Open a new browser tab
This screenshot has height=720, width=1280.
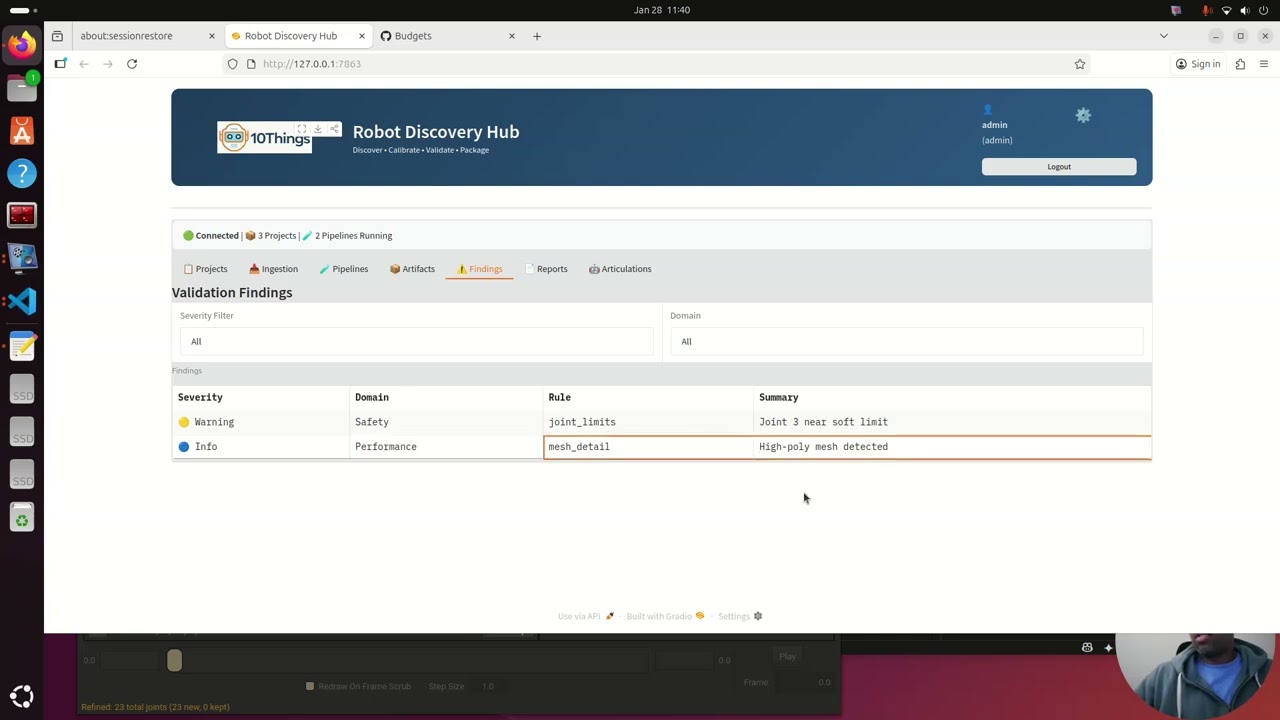pos(537,36)
